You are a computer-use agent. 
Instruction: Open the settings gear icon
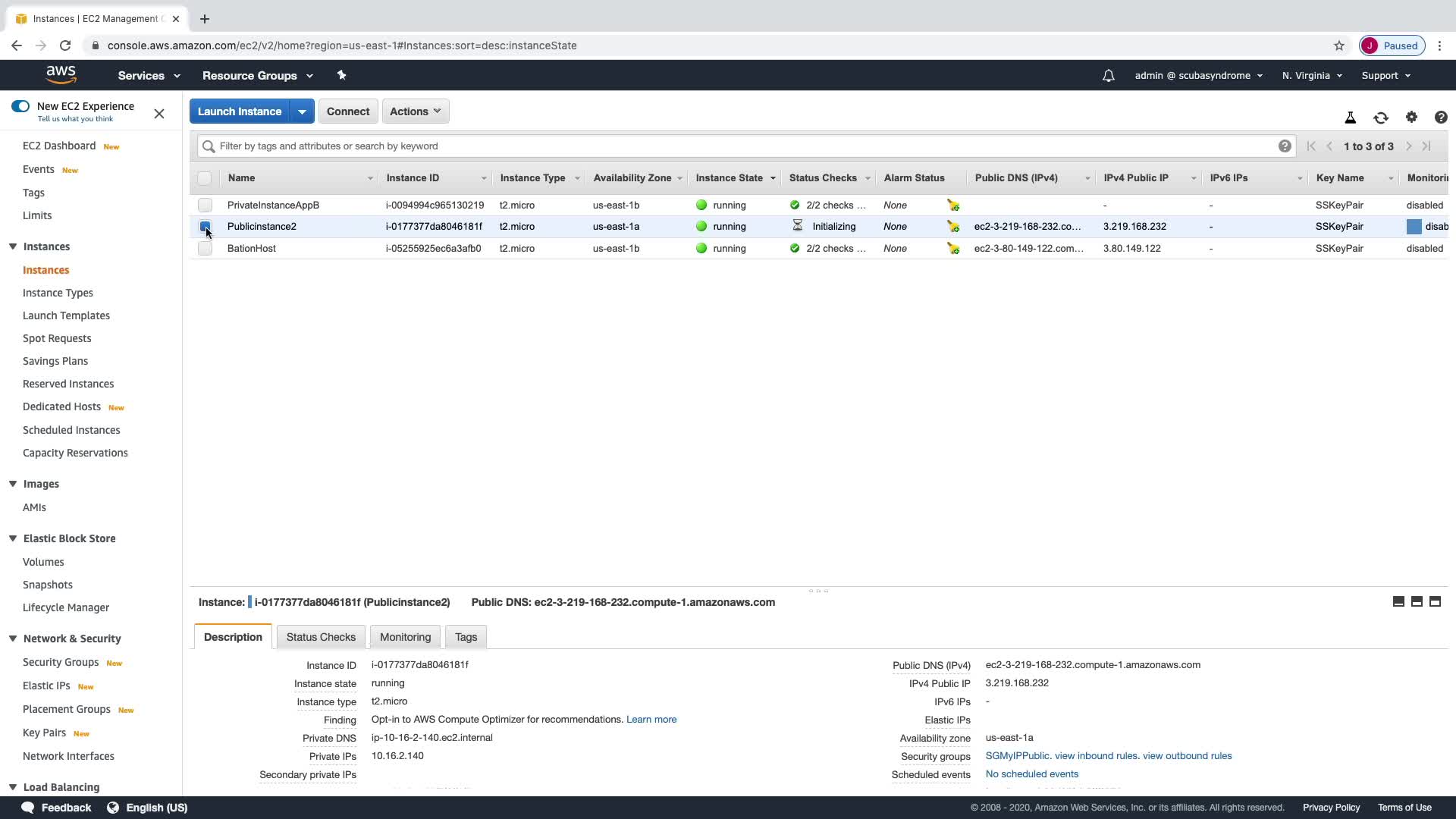[x=1410, y=117]
